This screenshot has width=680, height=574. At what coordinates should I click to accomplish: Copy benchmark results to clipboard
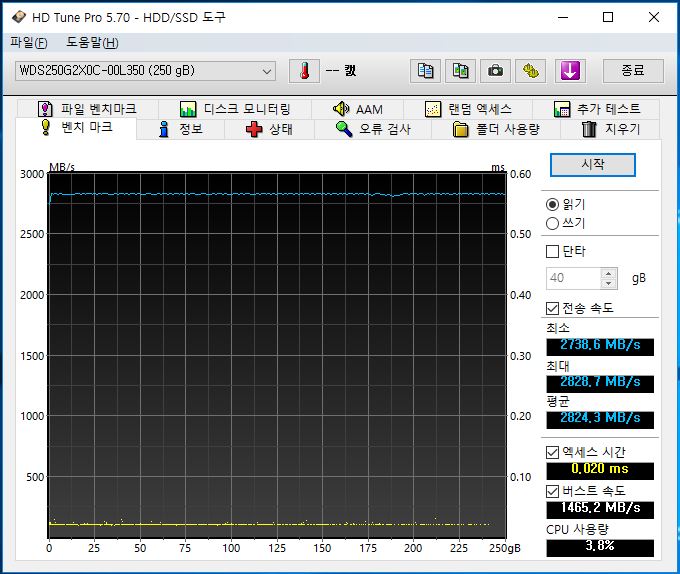pos(426,71)
